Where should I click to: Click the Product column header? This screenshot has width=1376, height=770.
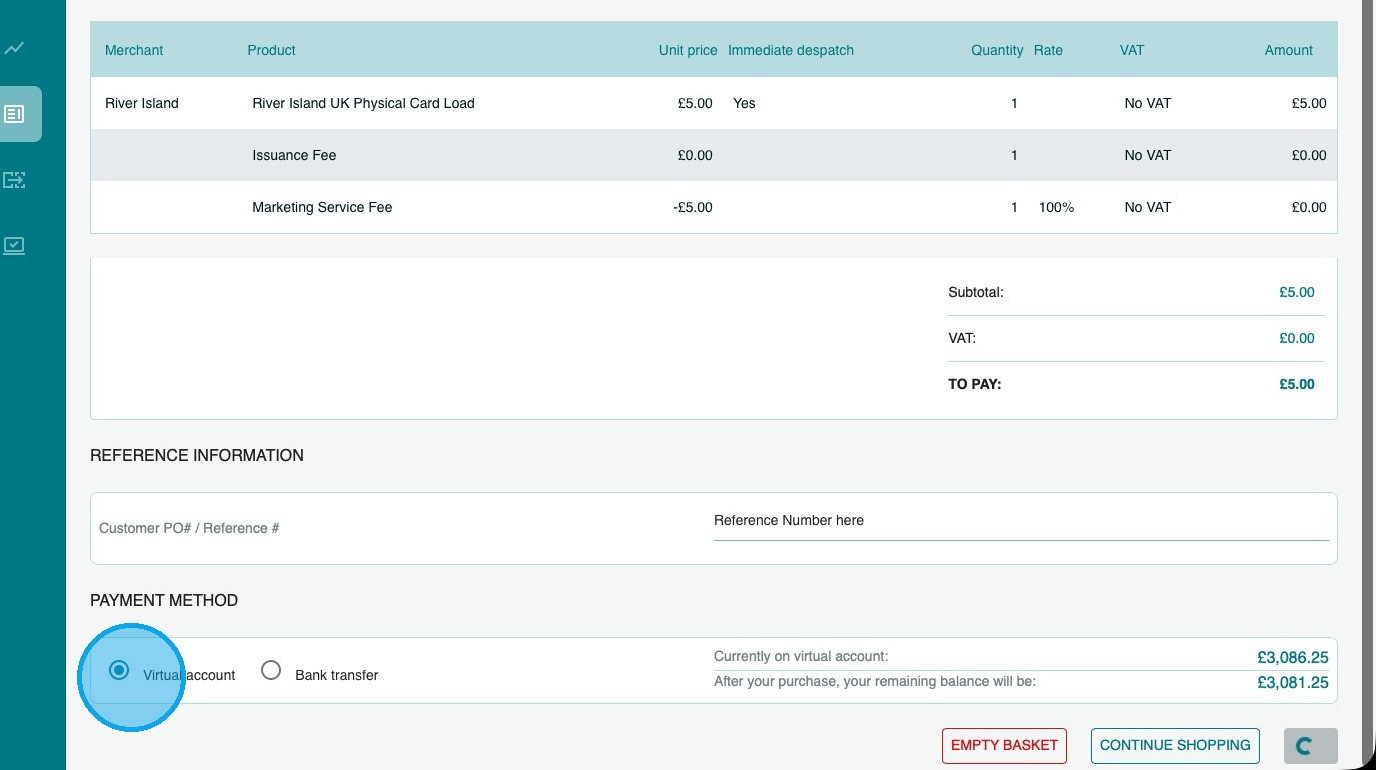click(x=272, y=50)
